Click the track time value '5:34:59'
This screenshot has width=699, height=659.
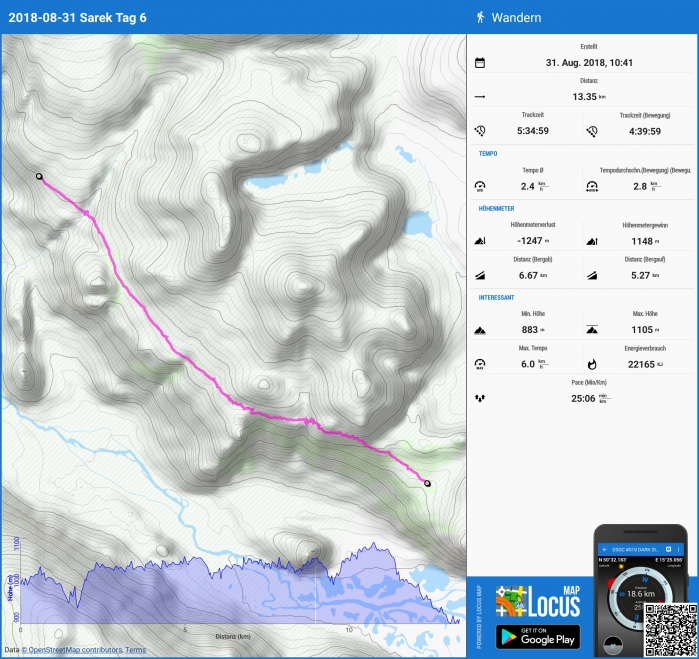point(533,131)
